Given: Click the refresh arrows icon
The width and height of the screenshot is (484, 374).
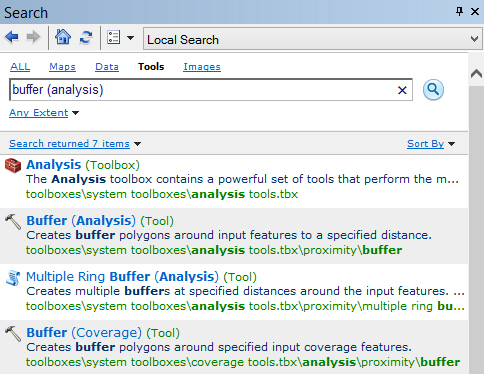Looking at the screenshot, I should click(86, 37).
